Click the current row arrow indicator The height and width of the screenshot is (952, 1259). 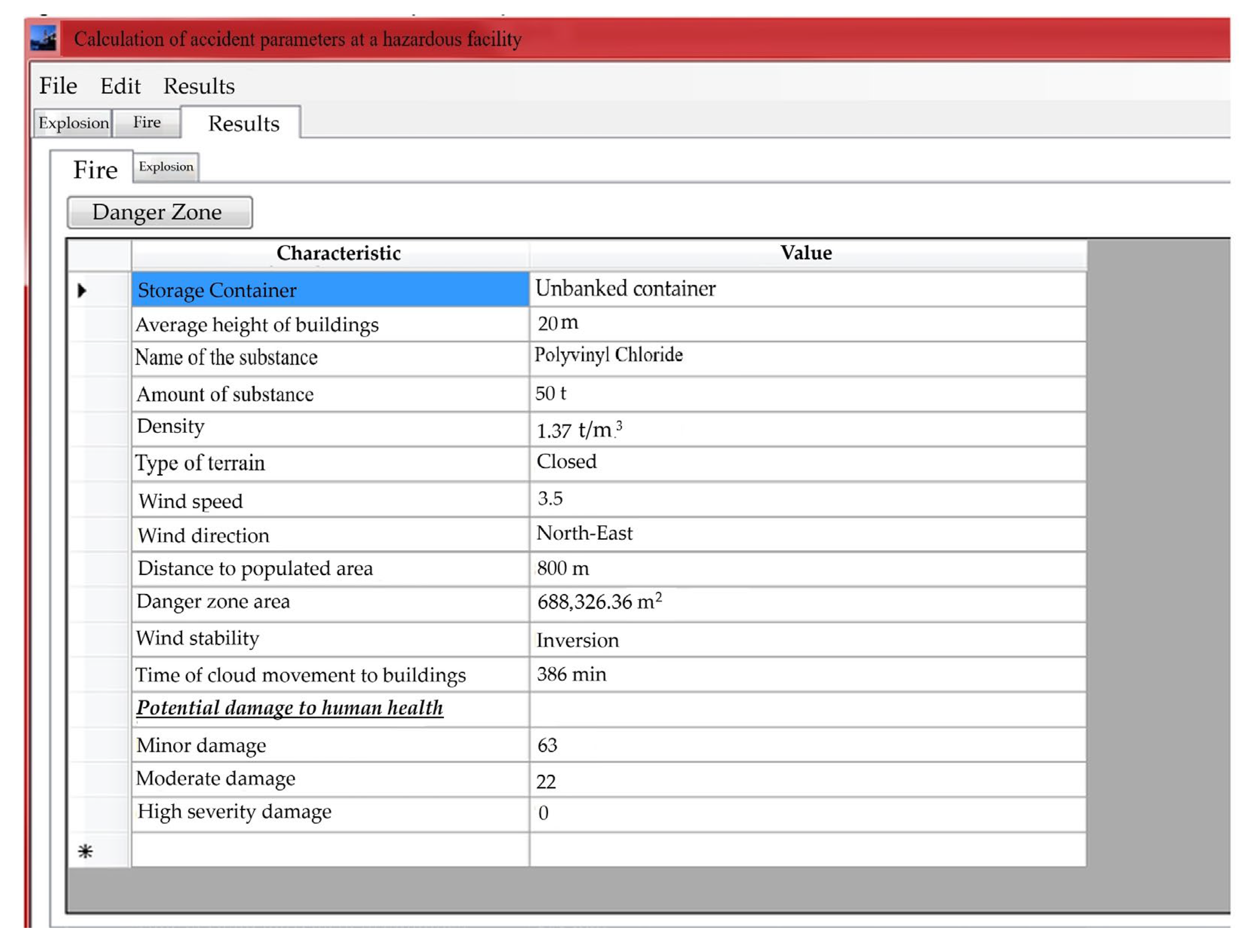coord(82,291)
